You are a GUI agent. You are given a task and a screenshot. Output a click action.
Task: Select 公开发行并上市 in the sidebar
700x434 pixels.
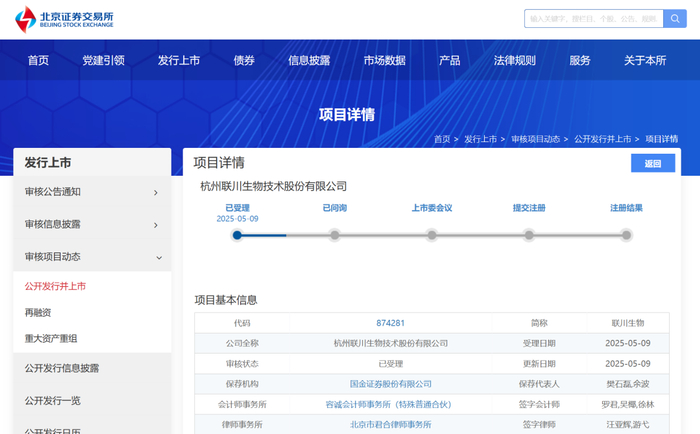(56, 286)
